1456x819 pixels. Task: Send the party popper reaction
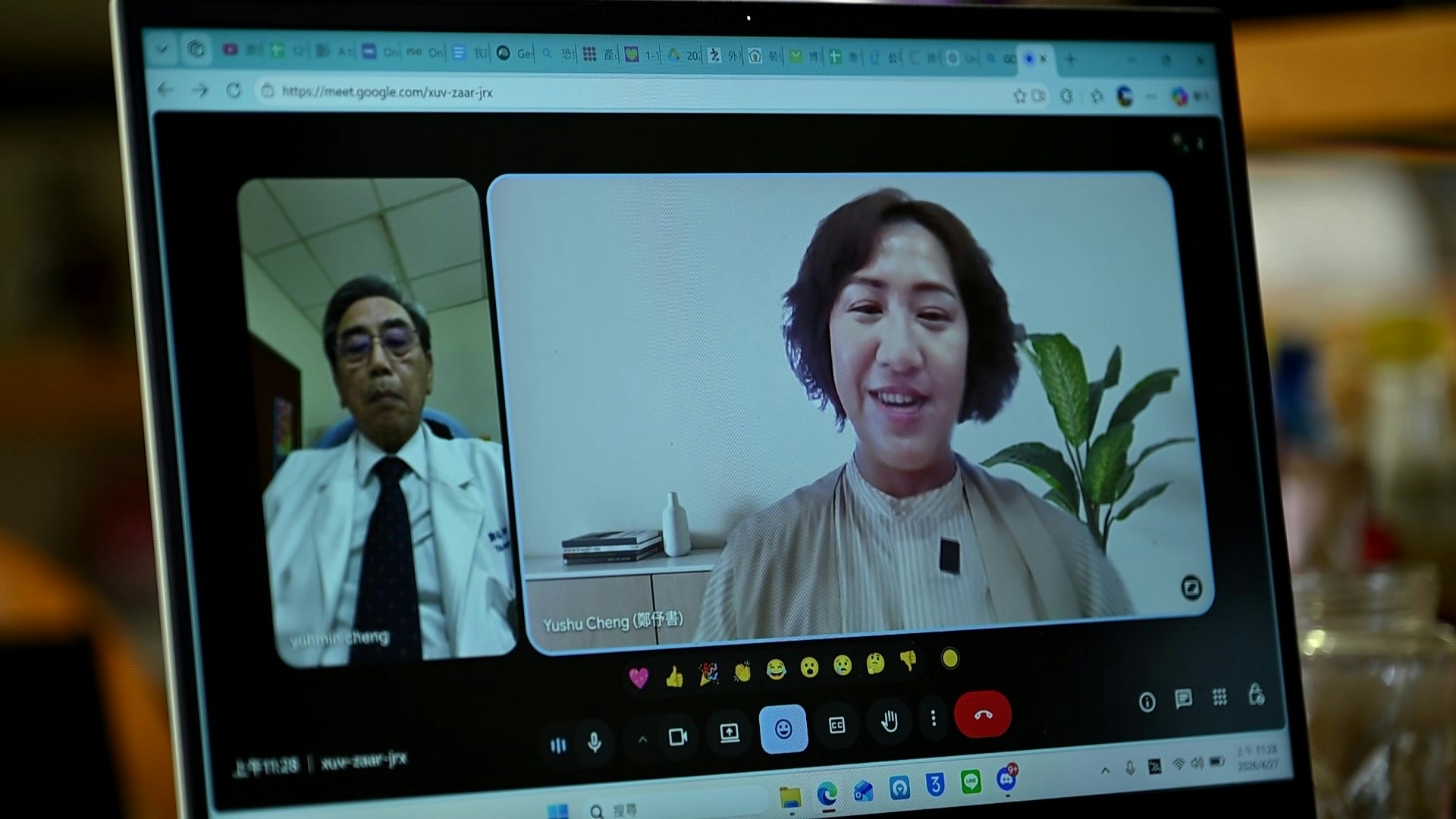[708, 673]
